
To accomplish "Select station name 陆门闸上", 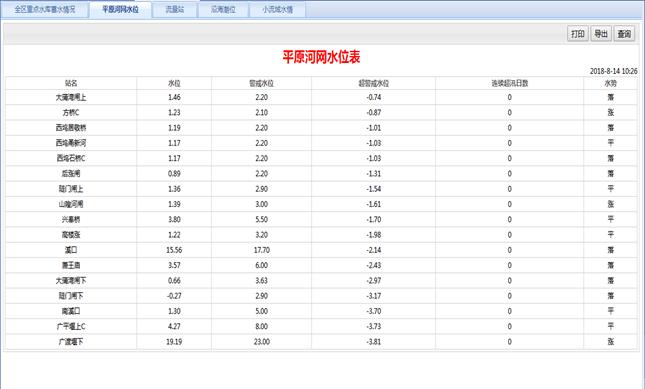I will pos(71,189).
